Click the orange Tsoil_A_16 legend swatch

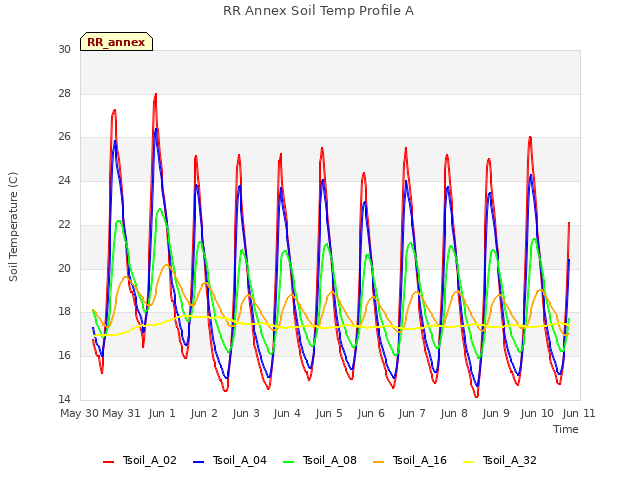[378, 462]
